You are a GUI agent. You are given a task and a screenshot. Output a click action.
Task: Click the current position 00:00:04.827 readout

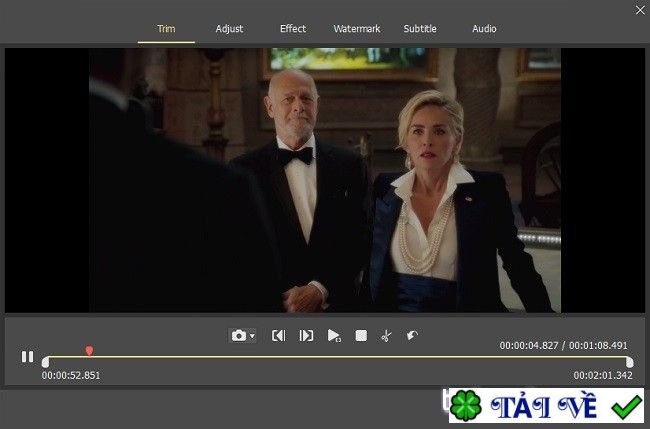click(x=529, y=345)
